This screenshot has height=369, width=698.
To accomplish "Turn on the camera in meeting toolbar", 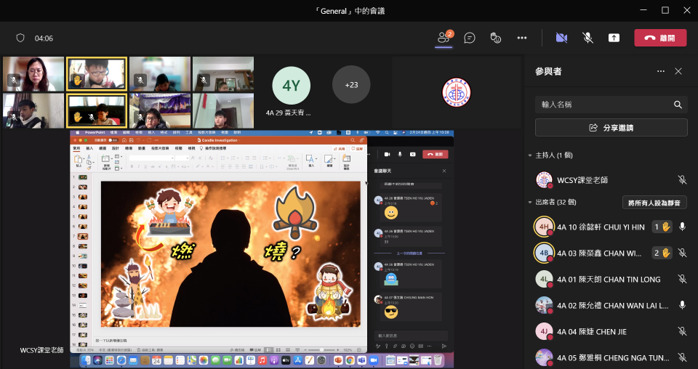I will click(561, 38).
